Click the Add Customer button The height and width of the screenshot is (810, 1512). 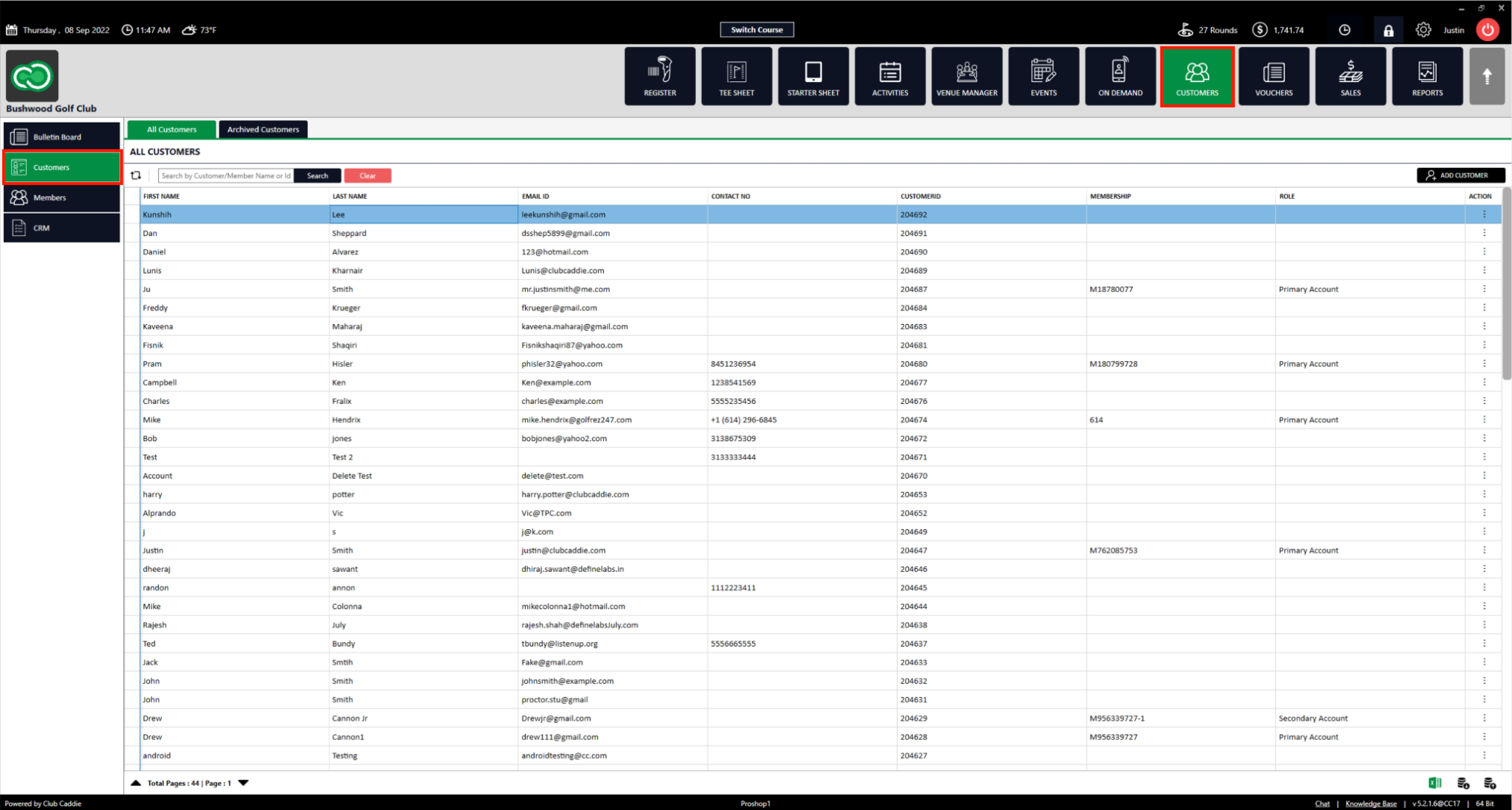[x=1460, y=175]
